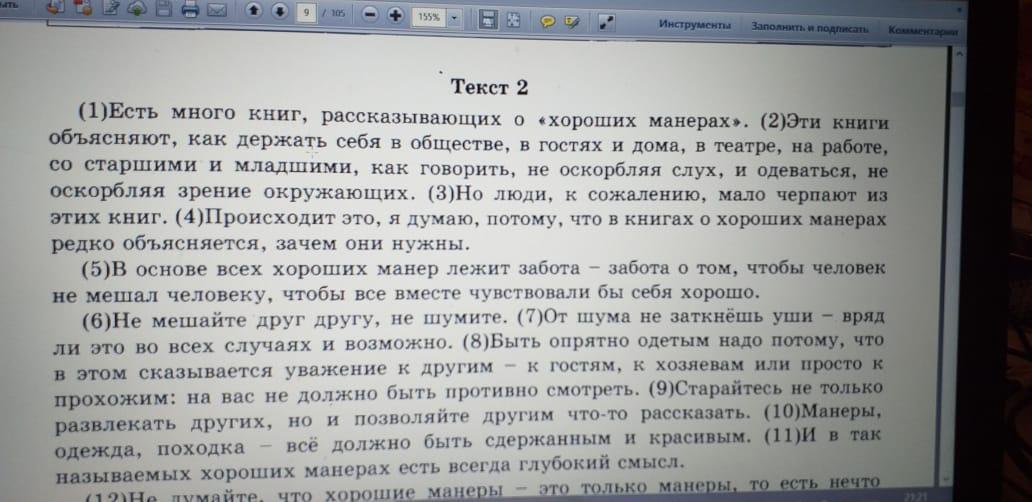Screen dimensions: 1032x502
Task: Go to next page with down arrow
Action: (280, 12)
